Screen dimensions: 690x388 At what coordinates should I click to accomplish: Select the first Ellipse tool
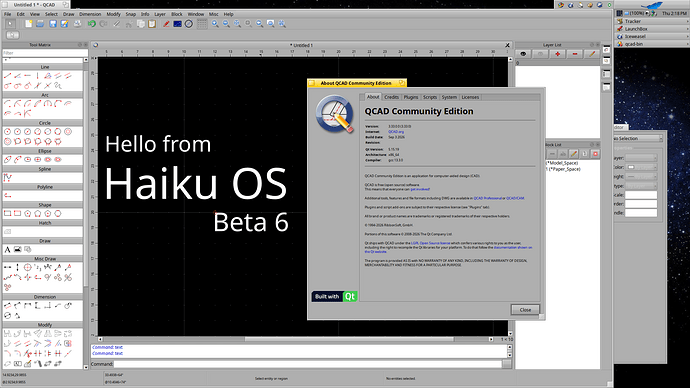(7, 160)
